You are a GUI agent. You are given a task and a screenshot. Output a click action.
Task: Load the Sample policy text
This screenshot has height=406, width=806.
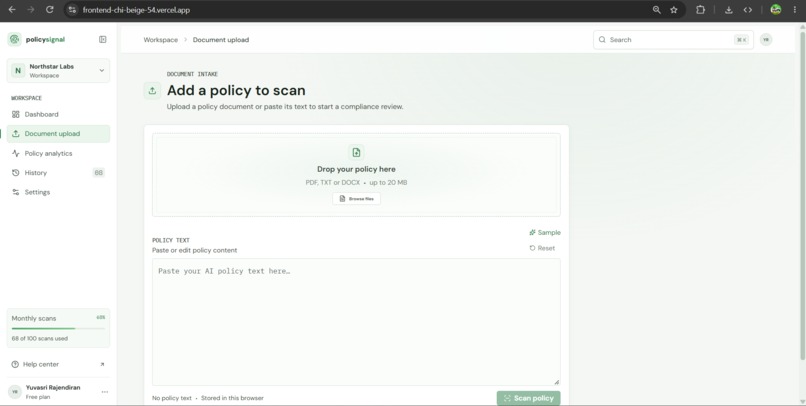pyautogui.click(x=545, y=232)
